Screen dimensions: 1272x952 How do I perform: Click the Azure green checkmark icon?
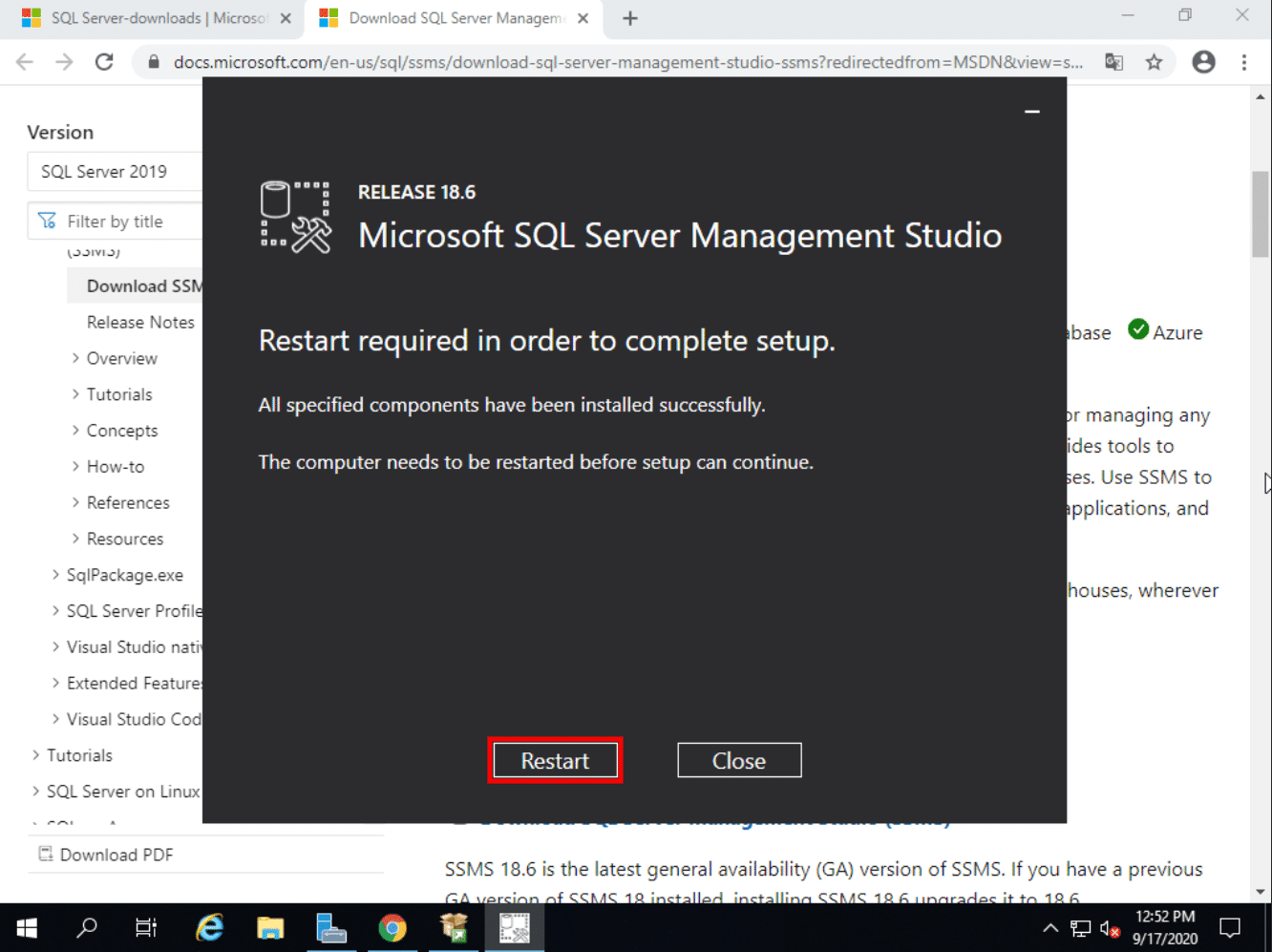[1137, 329]
